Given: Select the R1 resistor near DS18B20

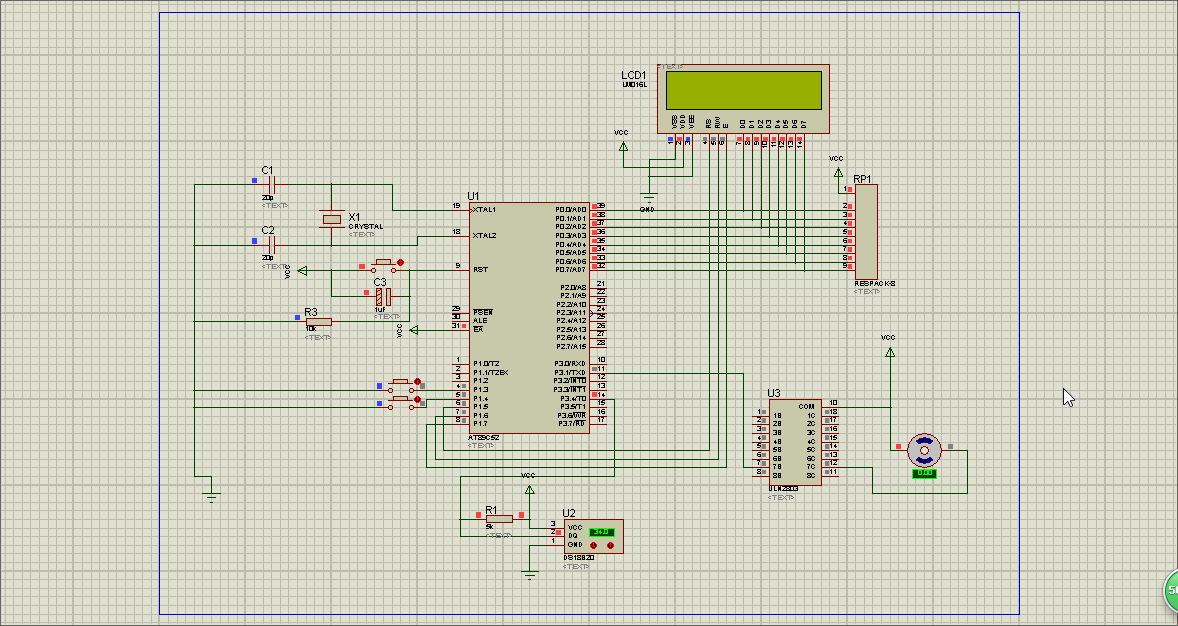Looking at the screenshot, I should point(498,518).
